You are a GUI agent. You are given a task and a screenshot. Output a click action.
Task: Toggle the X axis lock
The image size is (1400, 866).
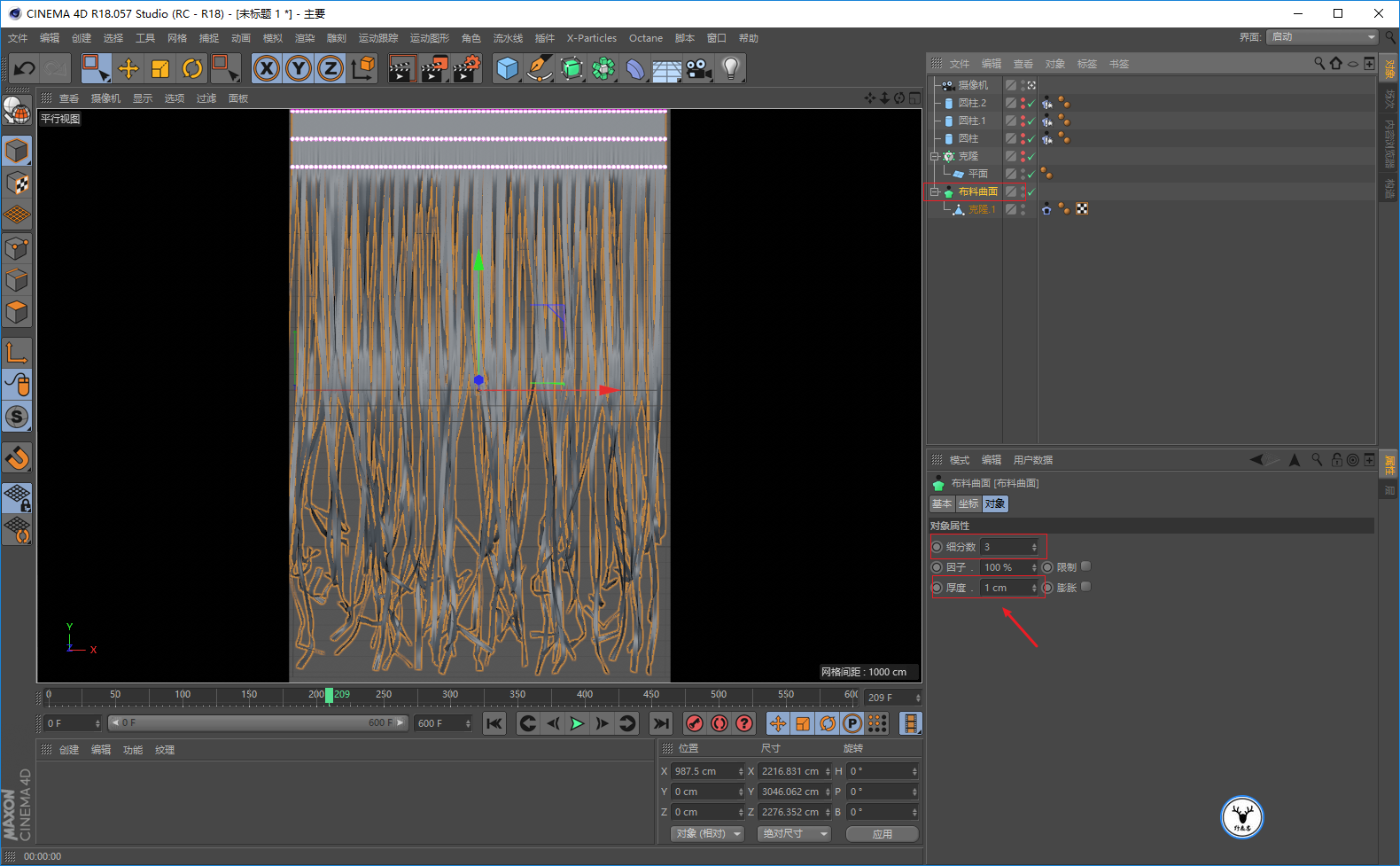267,68
